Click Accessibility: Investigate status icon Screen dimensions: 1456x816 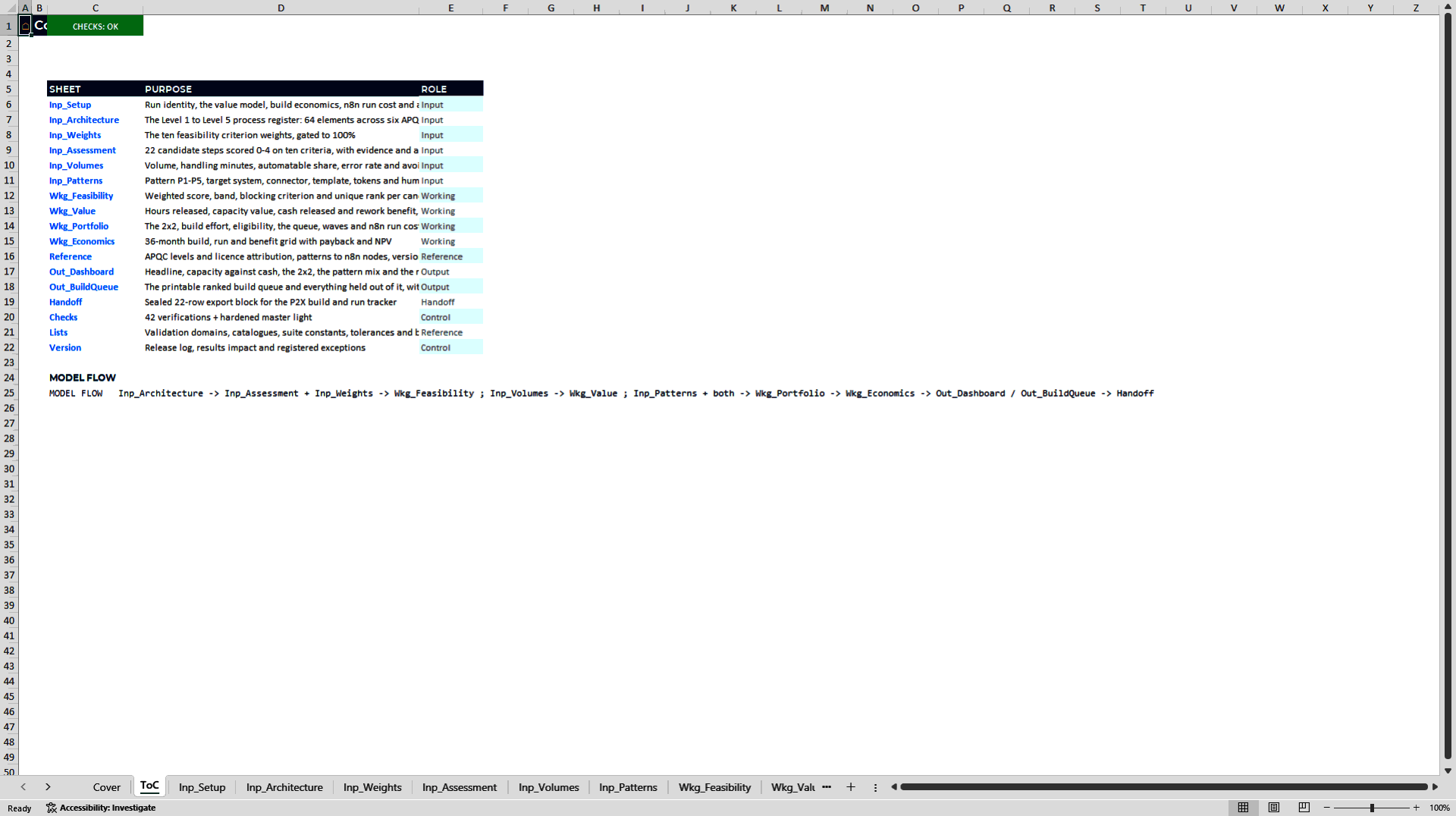(101, 808)
